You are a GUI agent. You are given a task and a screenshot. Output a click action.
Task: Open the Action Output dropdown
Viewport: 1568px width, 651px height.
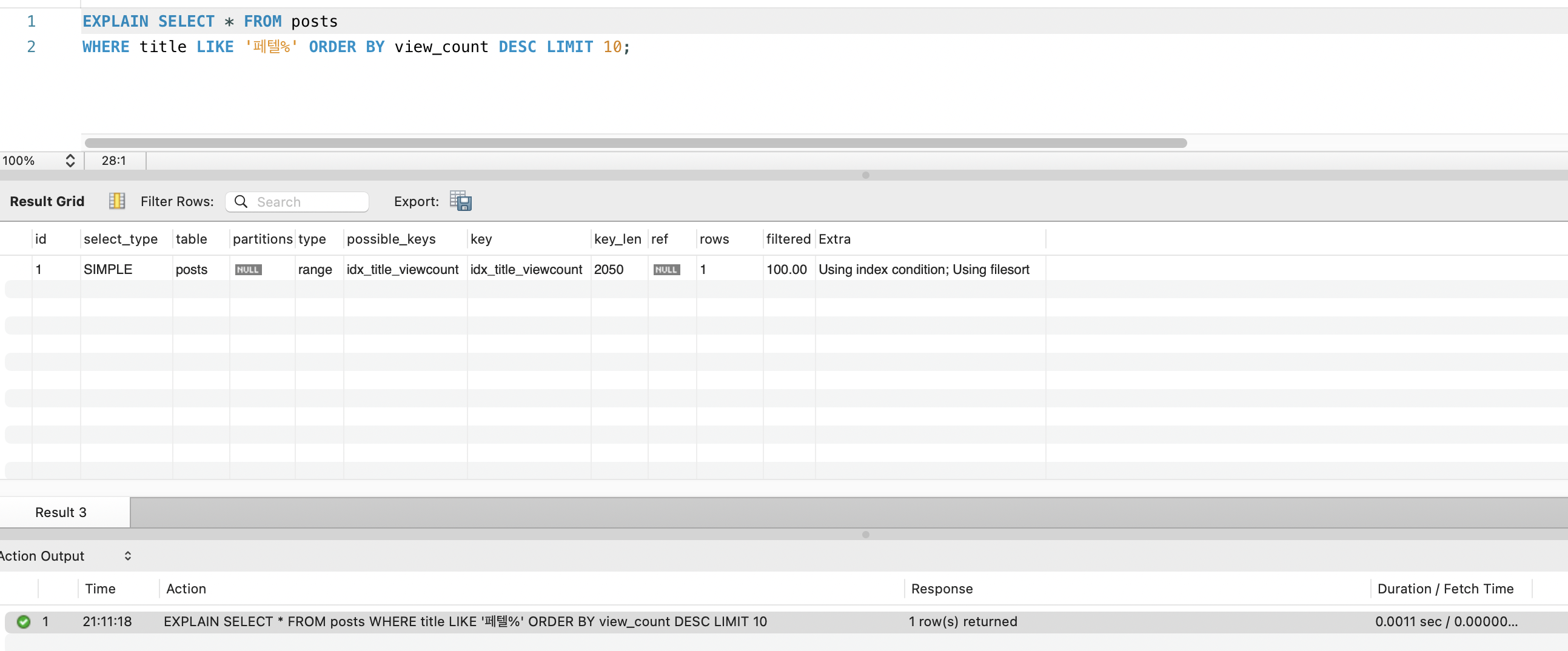pos(127,555)
